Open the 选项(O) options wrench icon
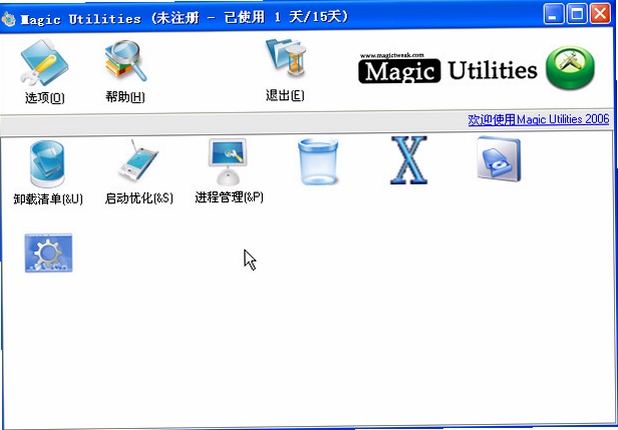Viewport: 618px width, 430px height. (x=44, y=62)
